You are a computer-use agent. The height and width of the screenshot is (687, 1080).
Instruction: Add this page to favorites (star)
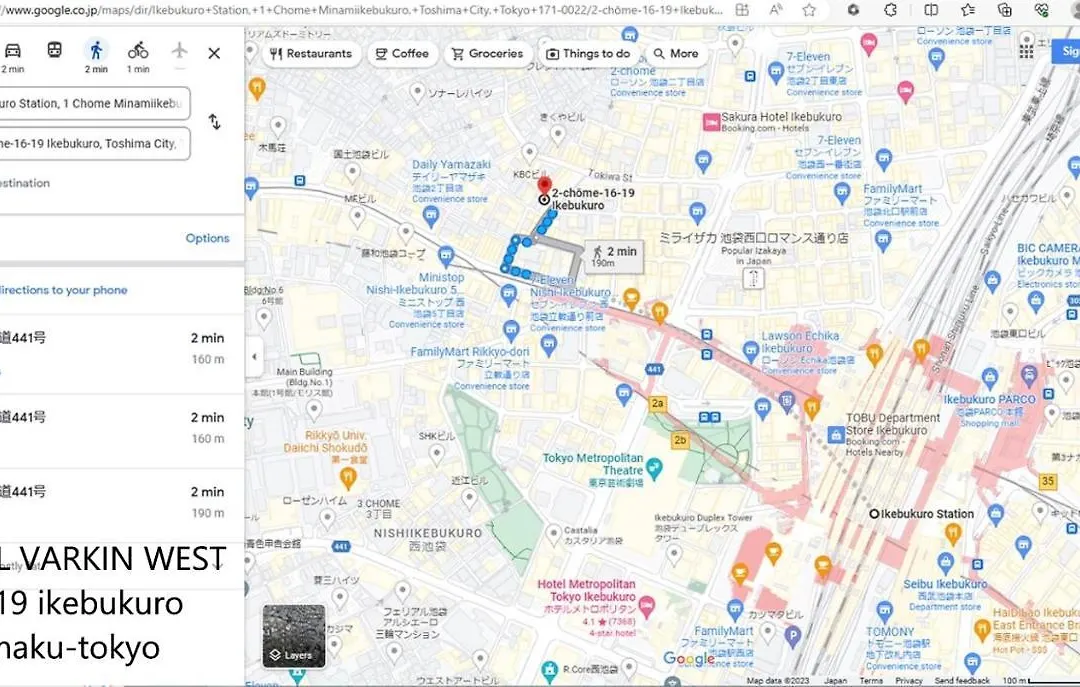click(x=809, y=10)
